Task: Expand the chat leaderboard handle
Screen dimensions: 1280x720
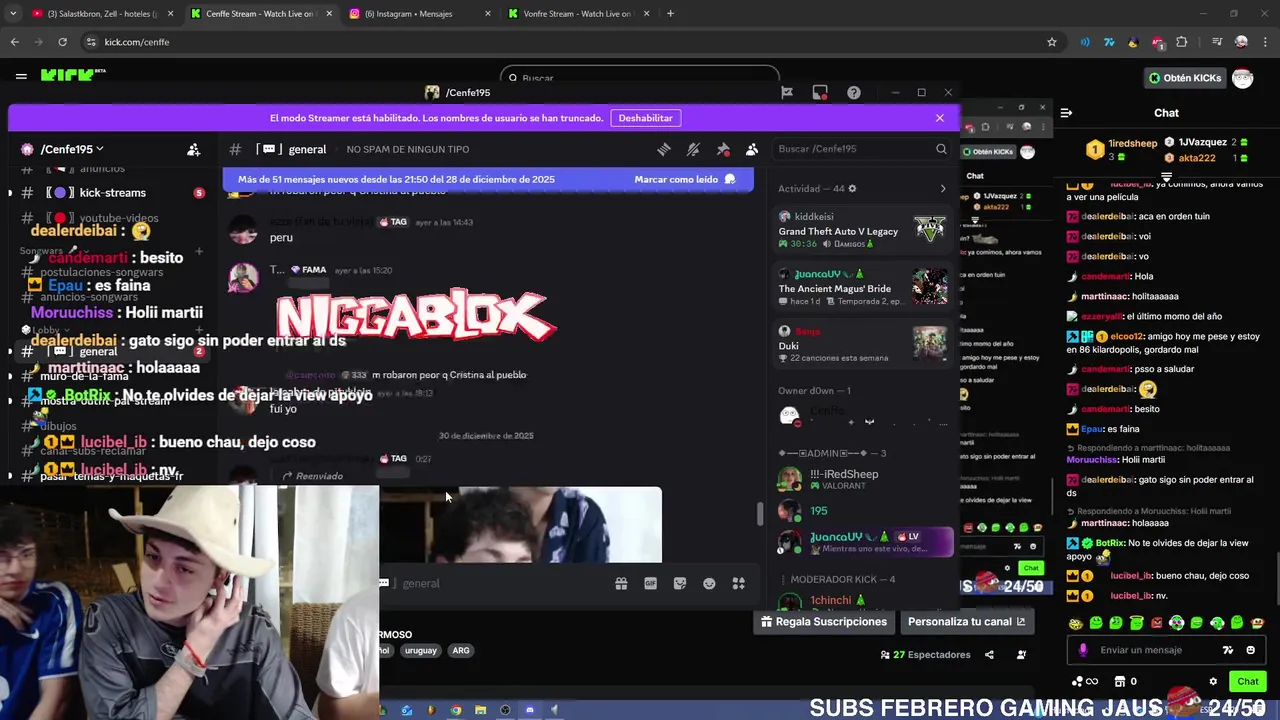Action: click(1166, 177)
